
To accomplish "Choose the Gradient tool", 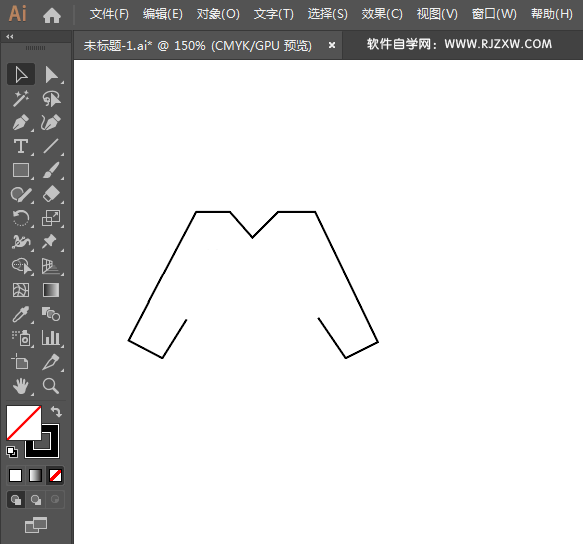I will [51, 290].
